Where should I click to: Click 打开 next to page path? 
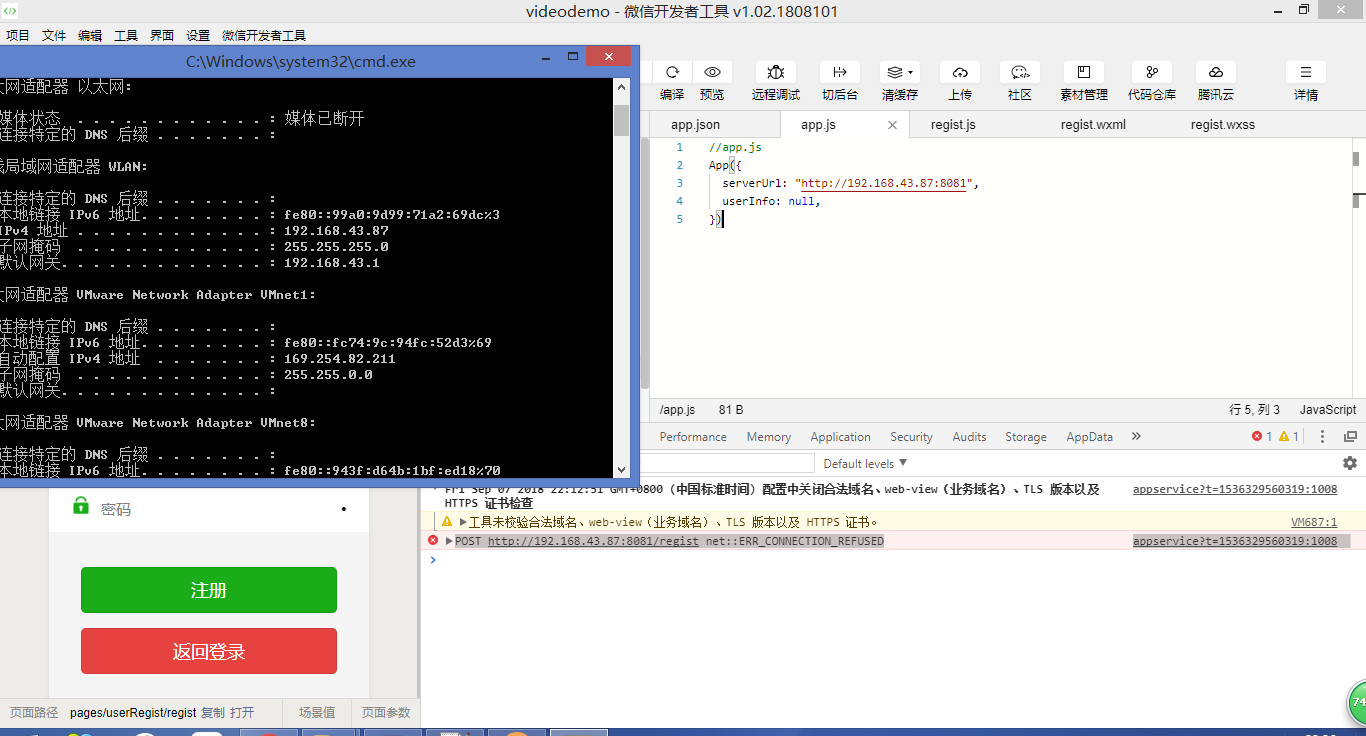tap(242, 713)
